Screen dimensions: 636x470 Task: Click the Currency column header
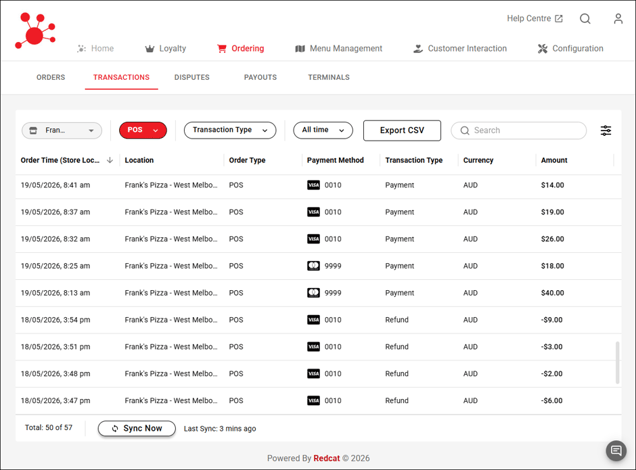click(x=478, y=160)
